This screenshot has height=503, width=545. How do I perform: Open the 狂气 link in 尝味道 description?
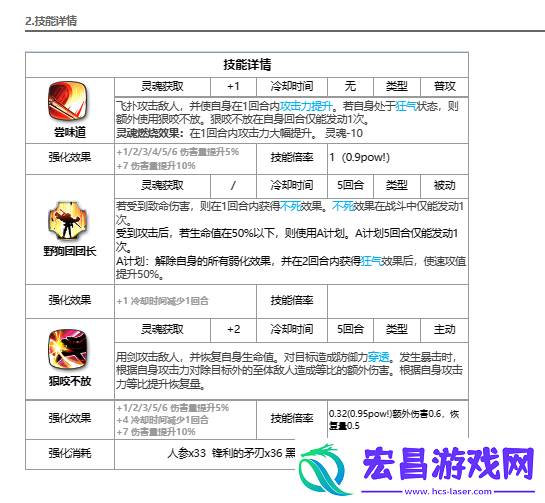[x=406, y=106]
